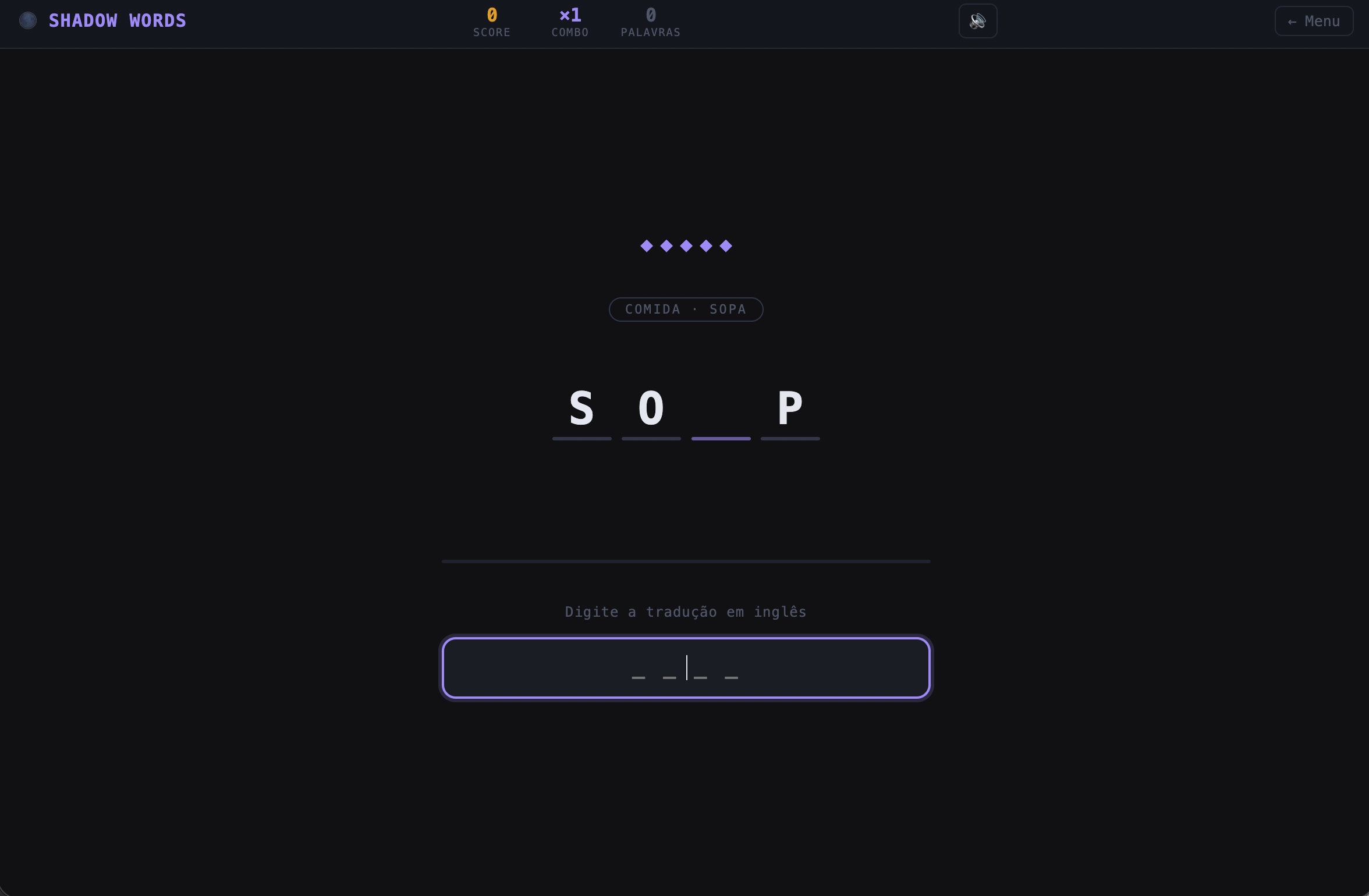Viewport: 1369px width, 896px height.
Task: Click the last diamond life indicator
Action: [x=726, y=246]
